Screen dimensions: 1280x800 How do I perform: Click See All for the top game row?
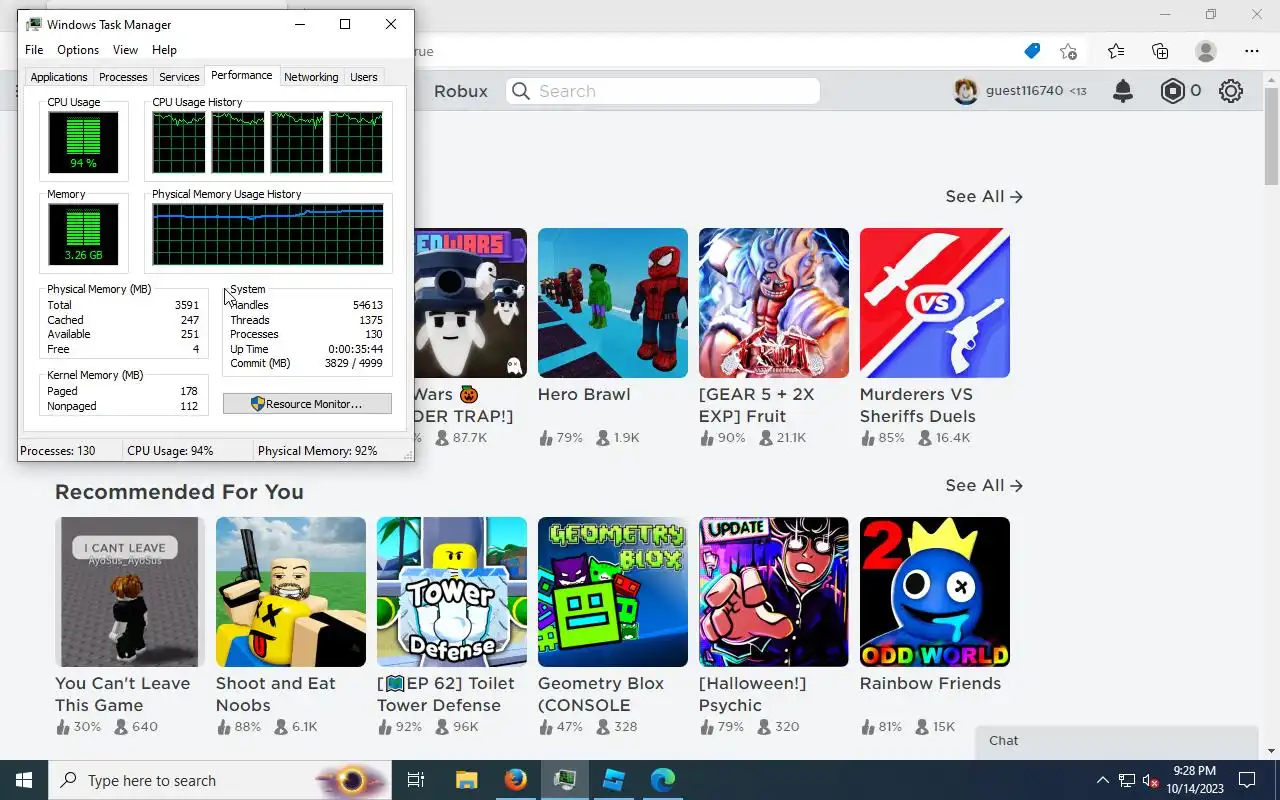pos(984,197)
